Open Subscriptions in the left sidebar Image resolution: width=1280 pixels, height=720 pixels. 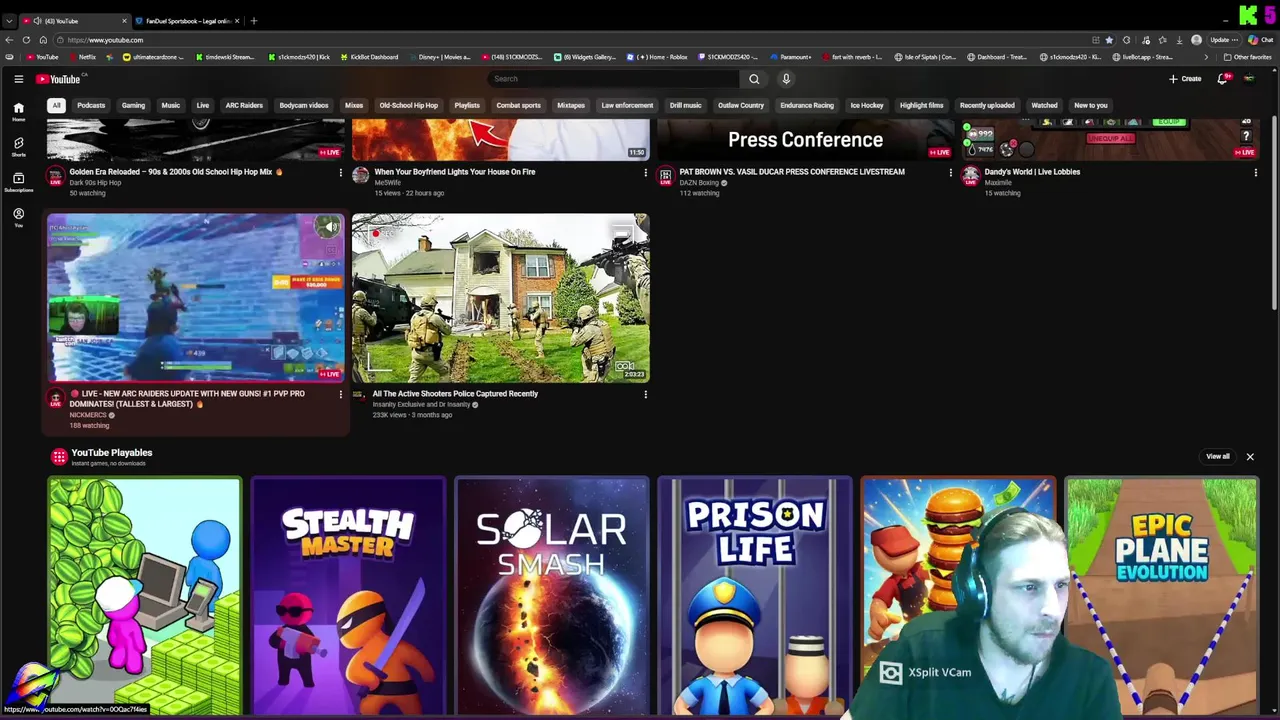point(18,182)
